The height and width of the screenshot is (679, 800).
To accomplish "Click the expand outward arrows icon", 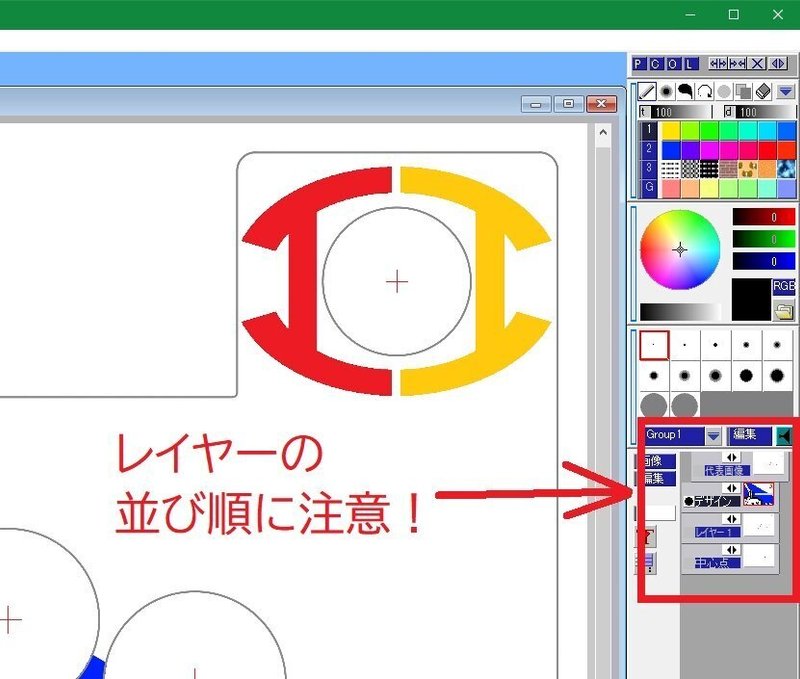I will point(718,64).
